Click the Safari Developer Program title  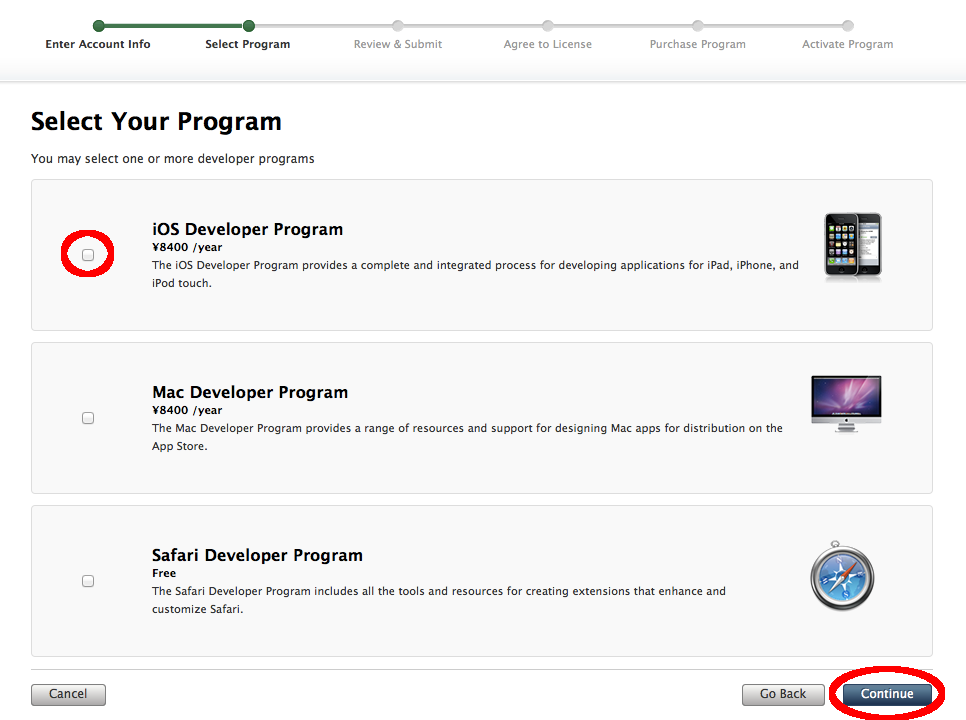(258, 556)
